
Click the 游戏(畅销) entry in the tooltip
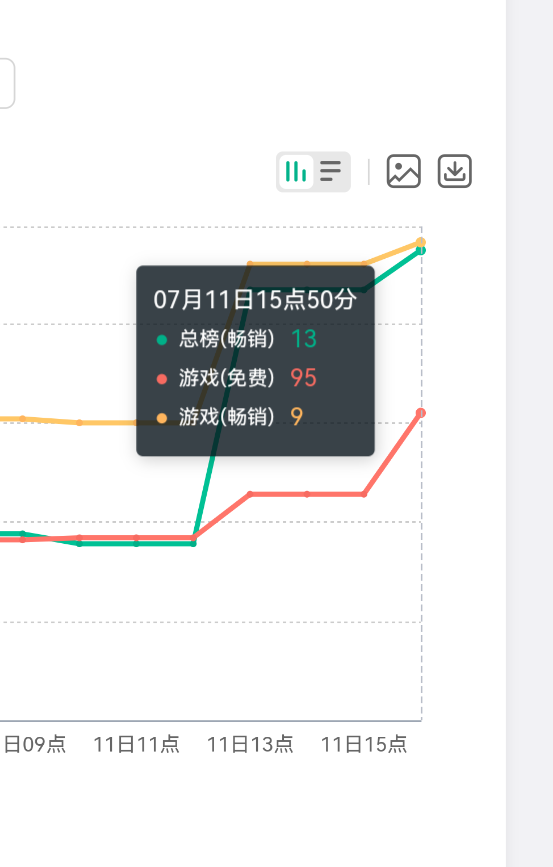click(x=230, y=416)
